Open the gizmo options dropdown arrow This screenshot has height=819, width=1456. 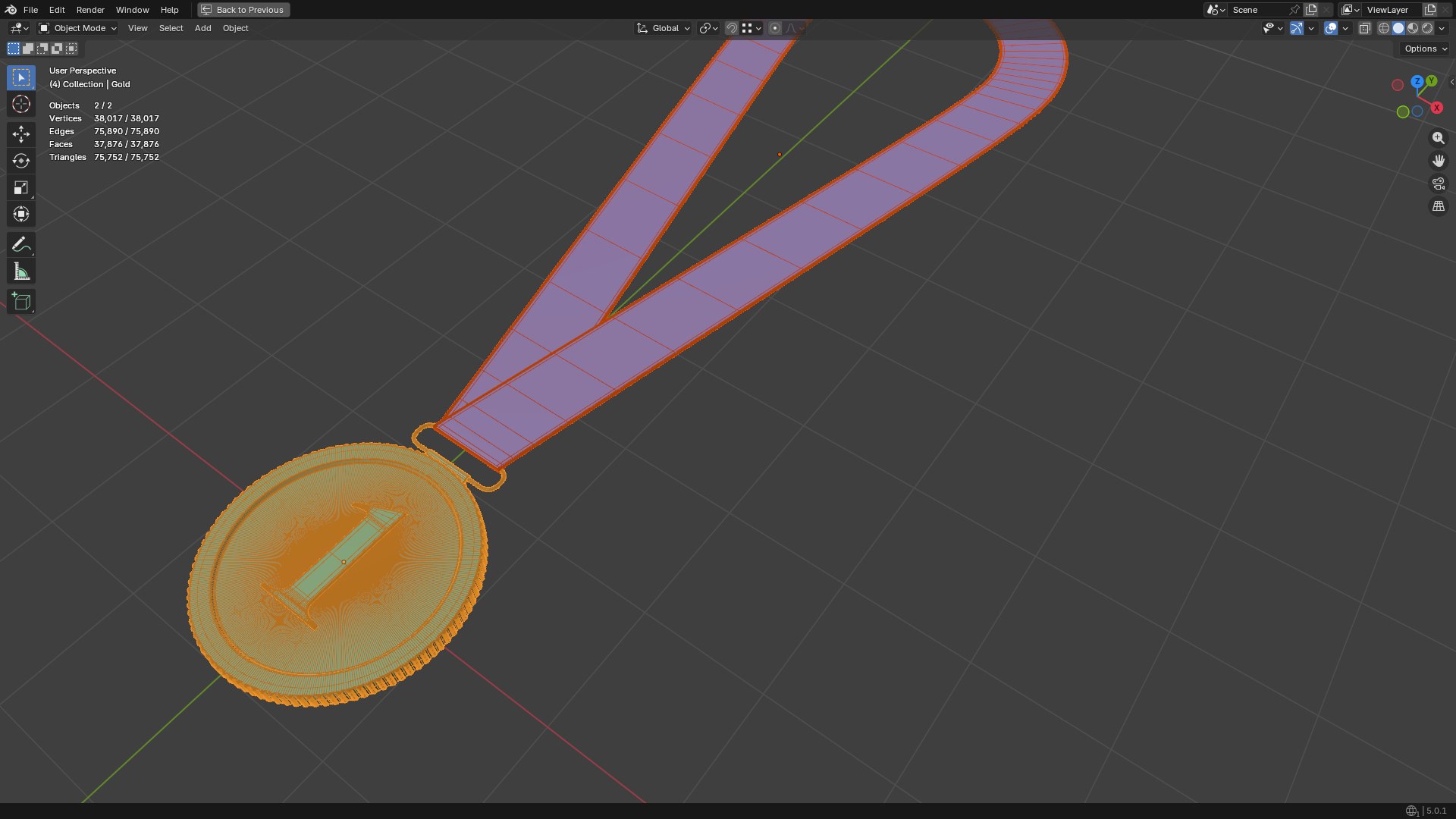1311,28
